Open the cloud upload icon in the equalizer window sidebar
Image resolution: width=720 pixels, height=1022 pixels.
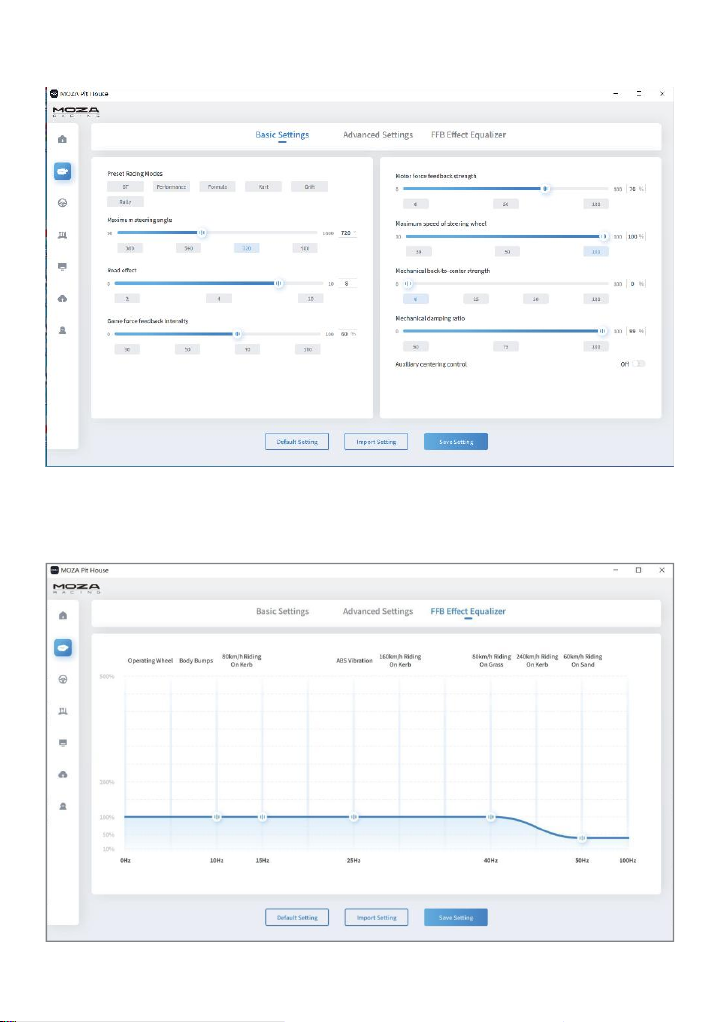coord(63,774)
